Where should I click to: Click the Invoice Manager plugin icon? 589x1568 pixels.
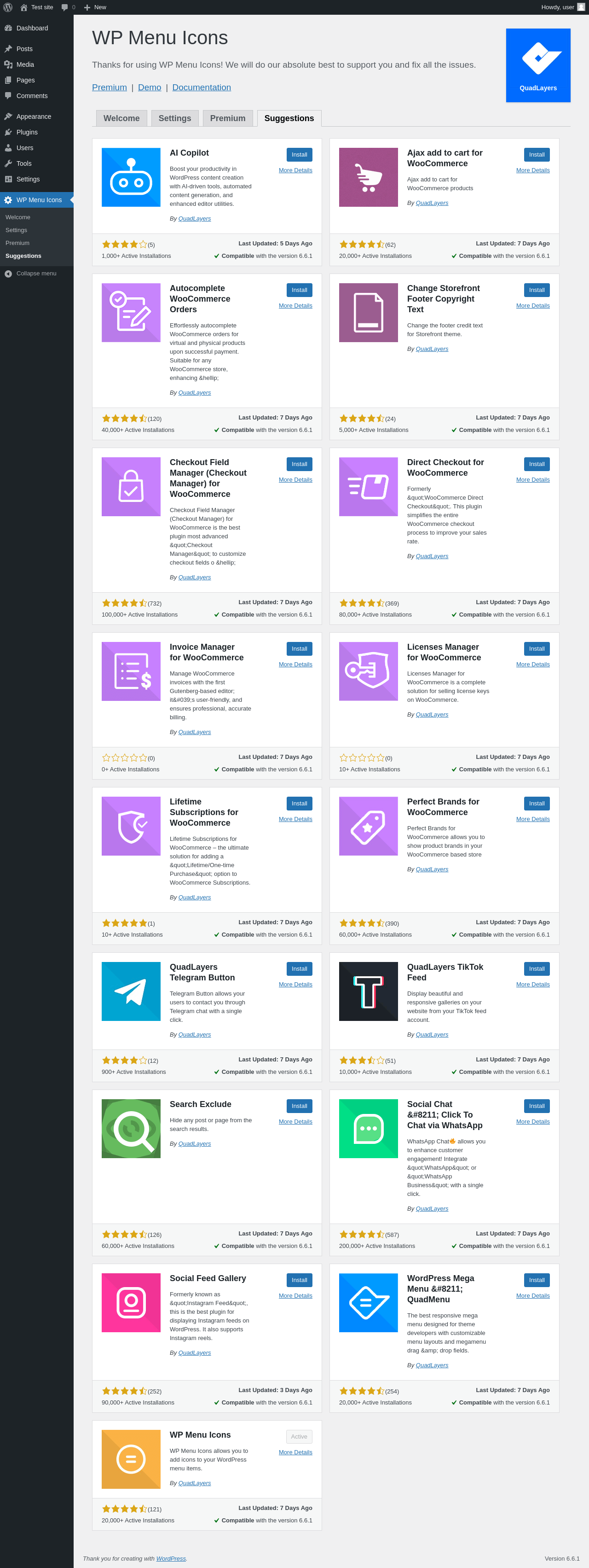(x=131, y=671)
